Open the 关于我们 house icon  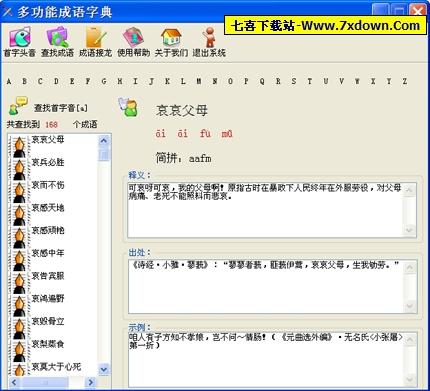(x=171, y=42)
